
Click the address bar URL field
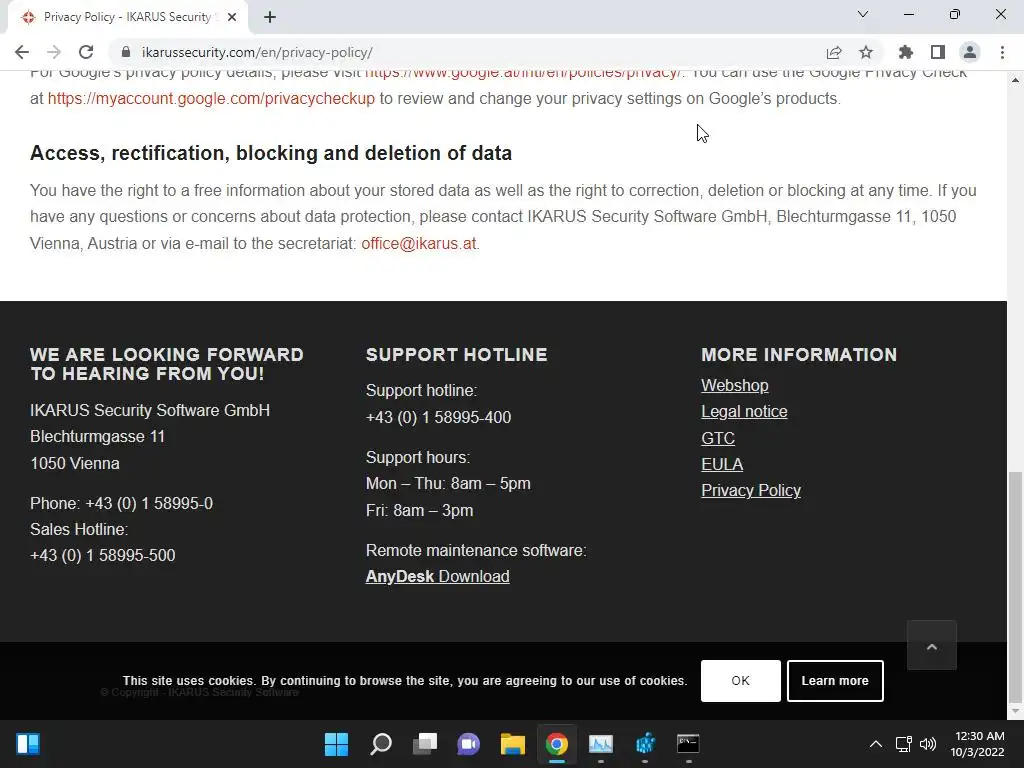click(470, 52)
